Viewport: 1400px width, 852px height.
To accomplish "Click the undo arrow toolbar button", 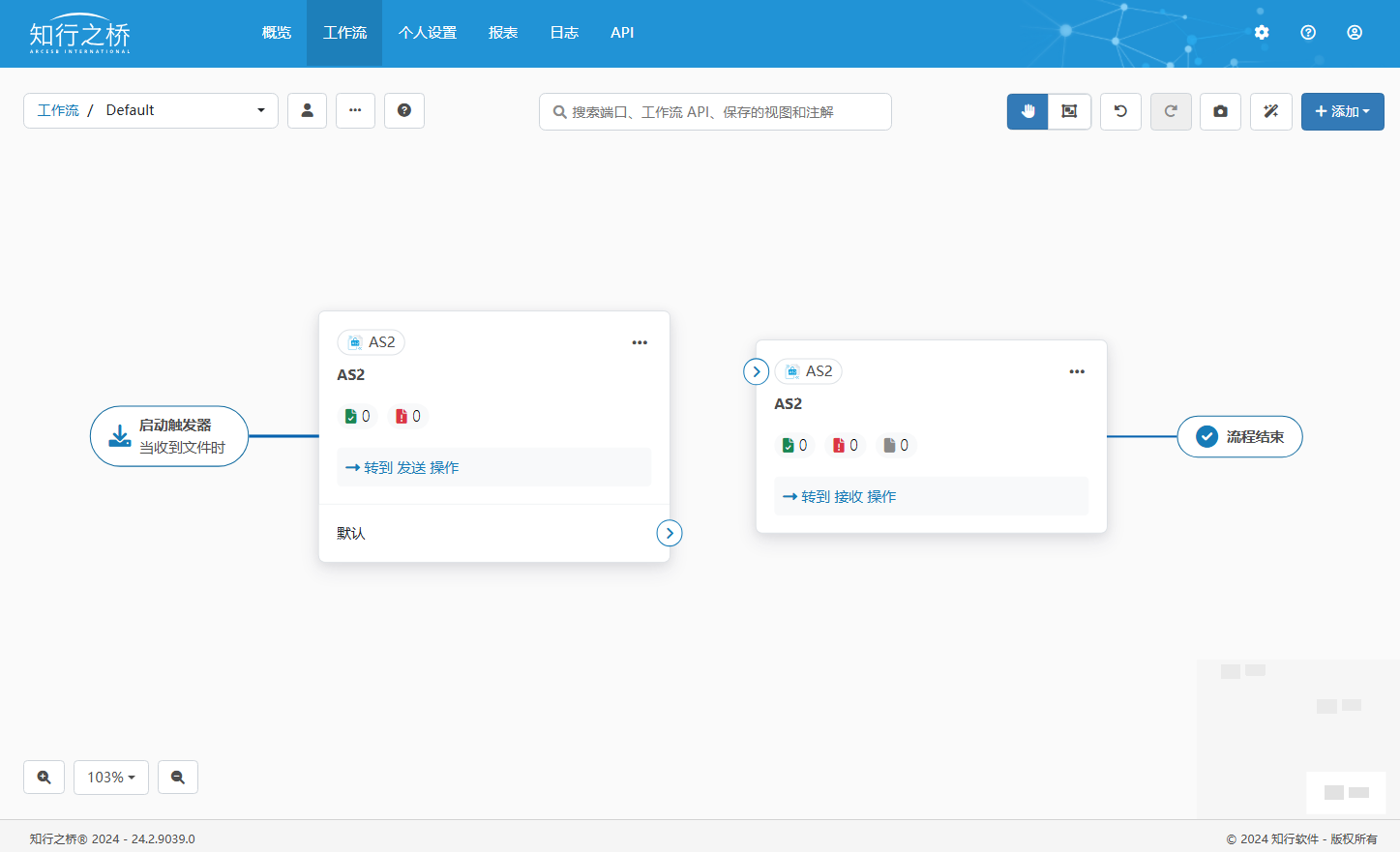I will [x=1120, y=111].
